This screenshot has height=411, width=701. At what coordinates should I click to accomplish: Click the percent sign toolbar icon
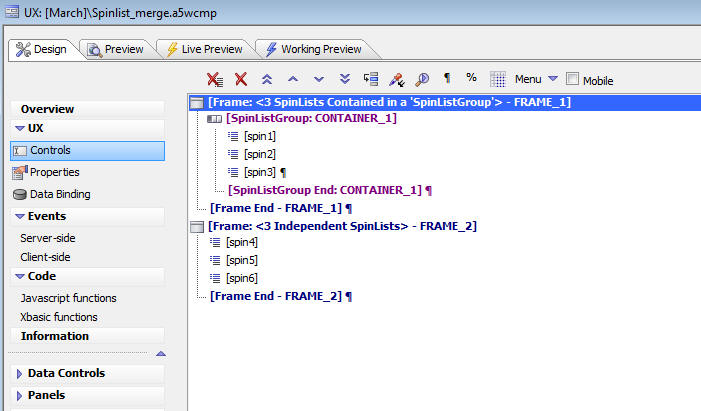[471, 77]
